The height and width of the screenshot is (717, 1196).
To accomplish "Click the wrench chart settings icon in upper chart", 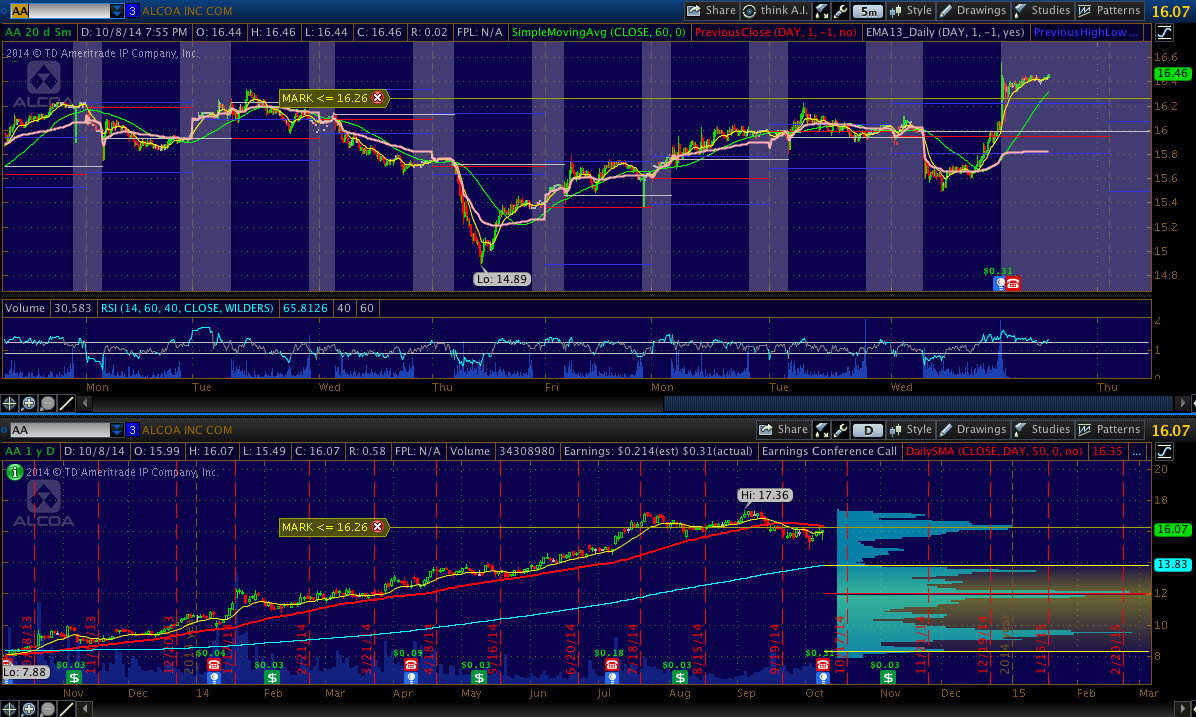I will 841,11.
